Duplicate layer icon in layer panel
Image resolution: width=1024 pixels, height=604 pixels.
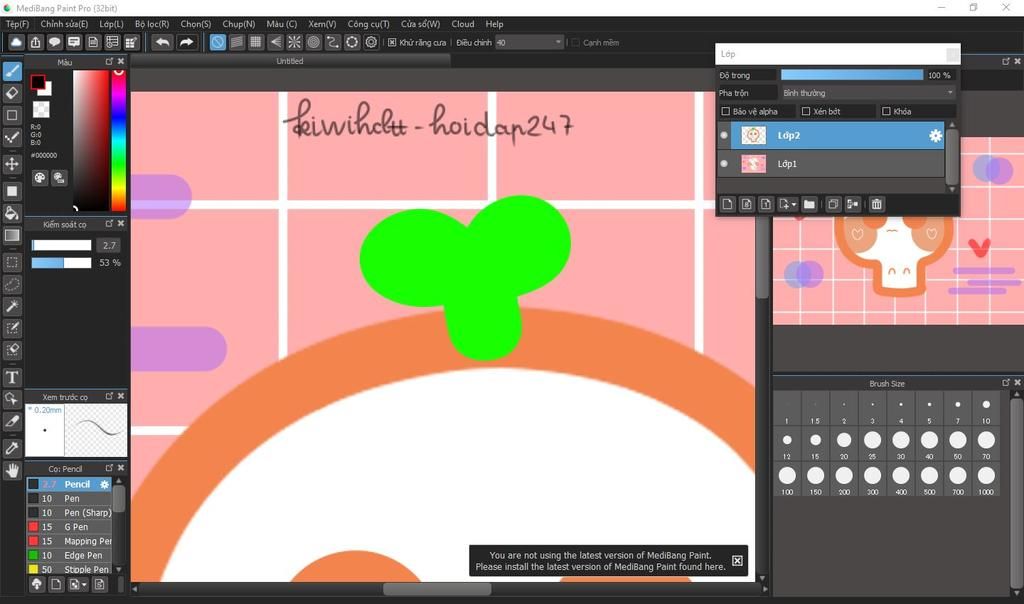[833, 204]
